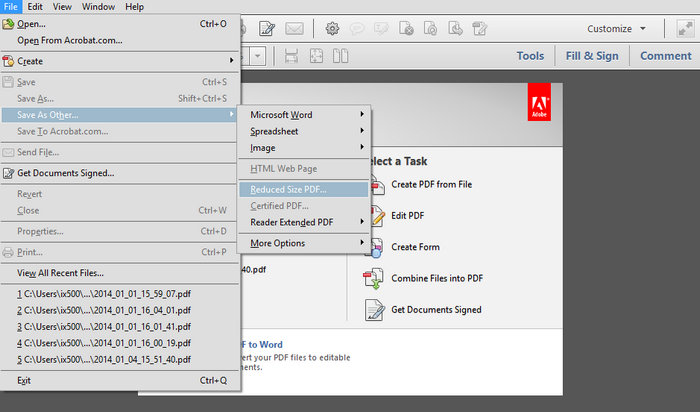Choose Revert in the File menu

click(120, 194)
